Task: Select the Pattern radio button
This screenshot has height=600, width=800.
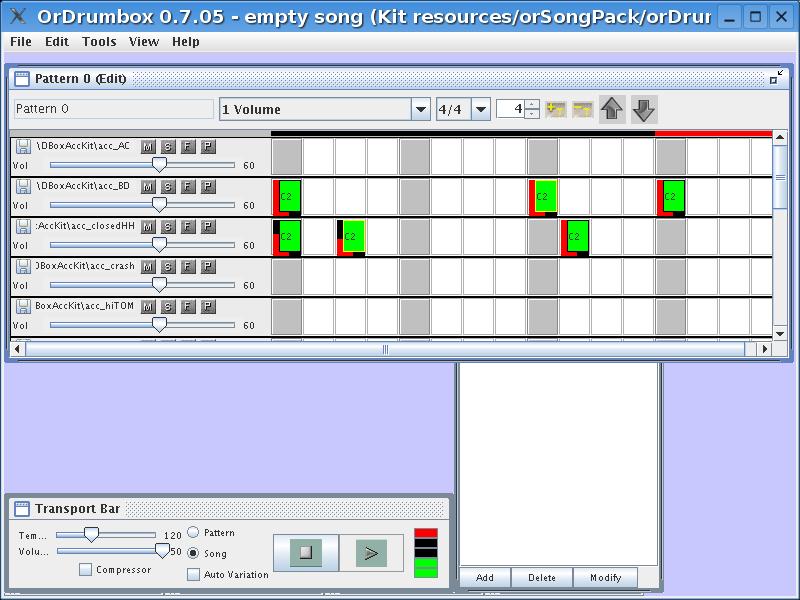Action: coord(194,533)
